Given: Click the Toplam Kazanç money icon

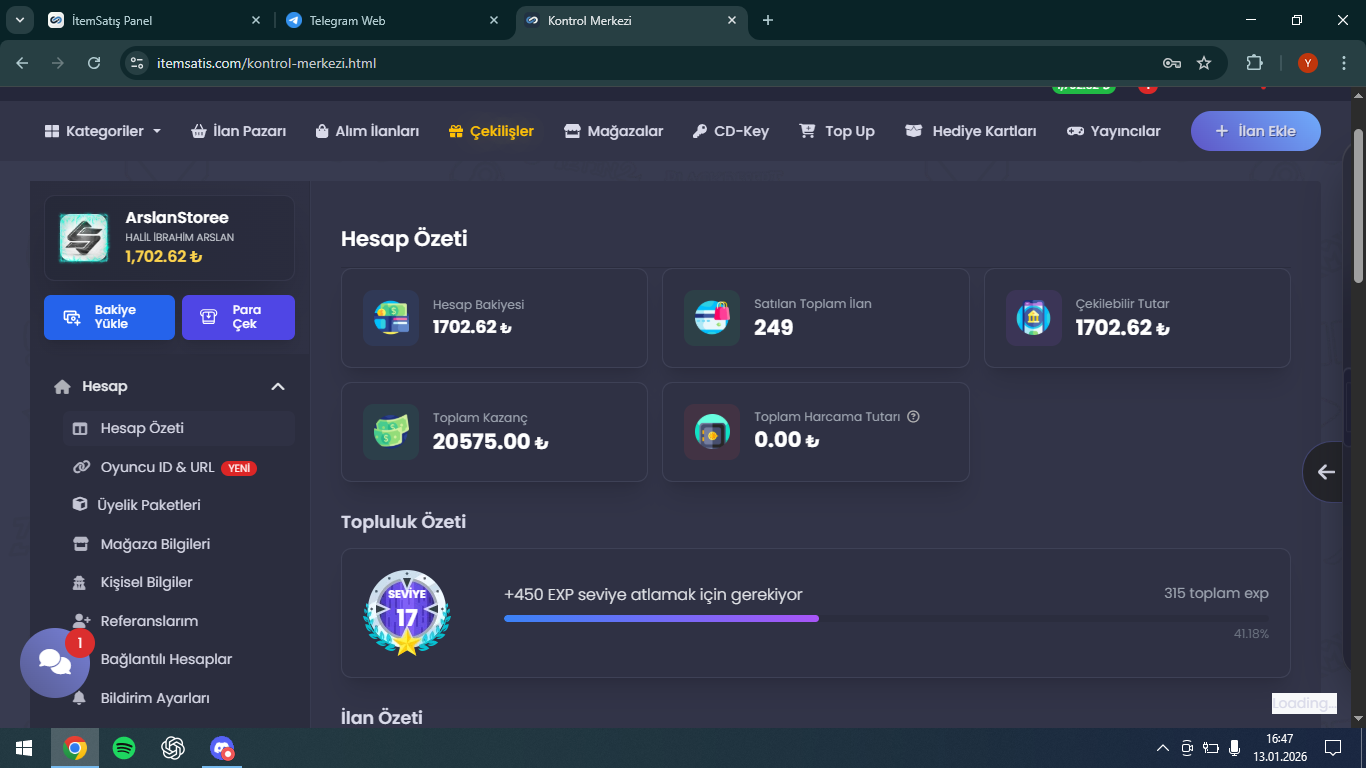Looking at the screenshot, I should pos(391,432).
